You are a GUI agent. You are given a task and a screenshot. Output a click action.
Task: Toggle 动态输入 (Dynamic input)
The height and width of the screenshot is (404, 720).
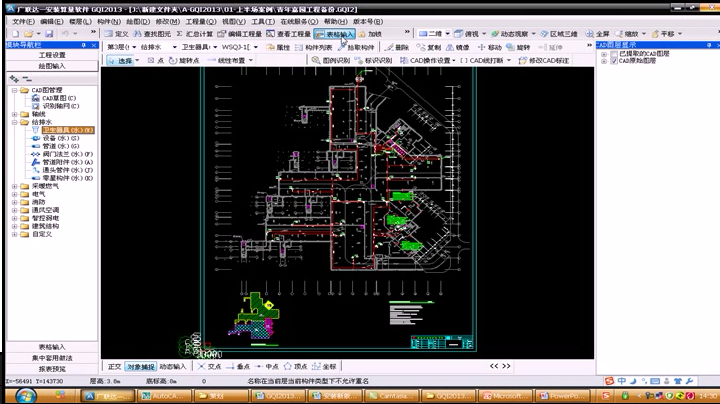tap(173, 366)
